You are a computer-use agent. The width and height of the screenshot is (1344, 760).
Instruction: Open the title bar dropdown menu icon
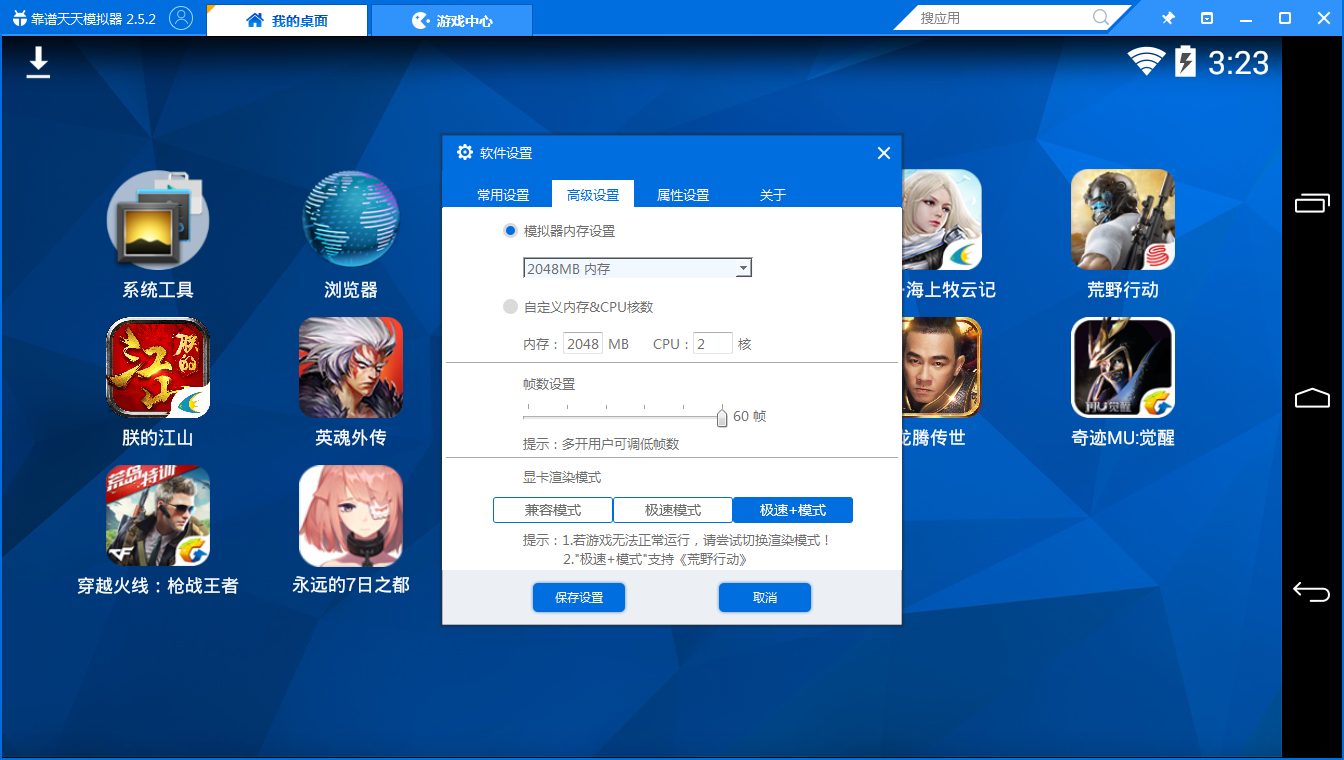pos(1207,18)
